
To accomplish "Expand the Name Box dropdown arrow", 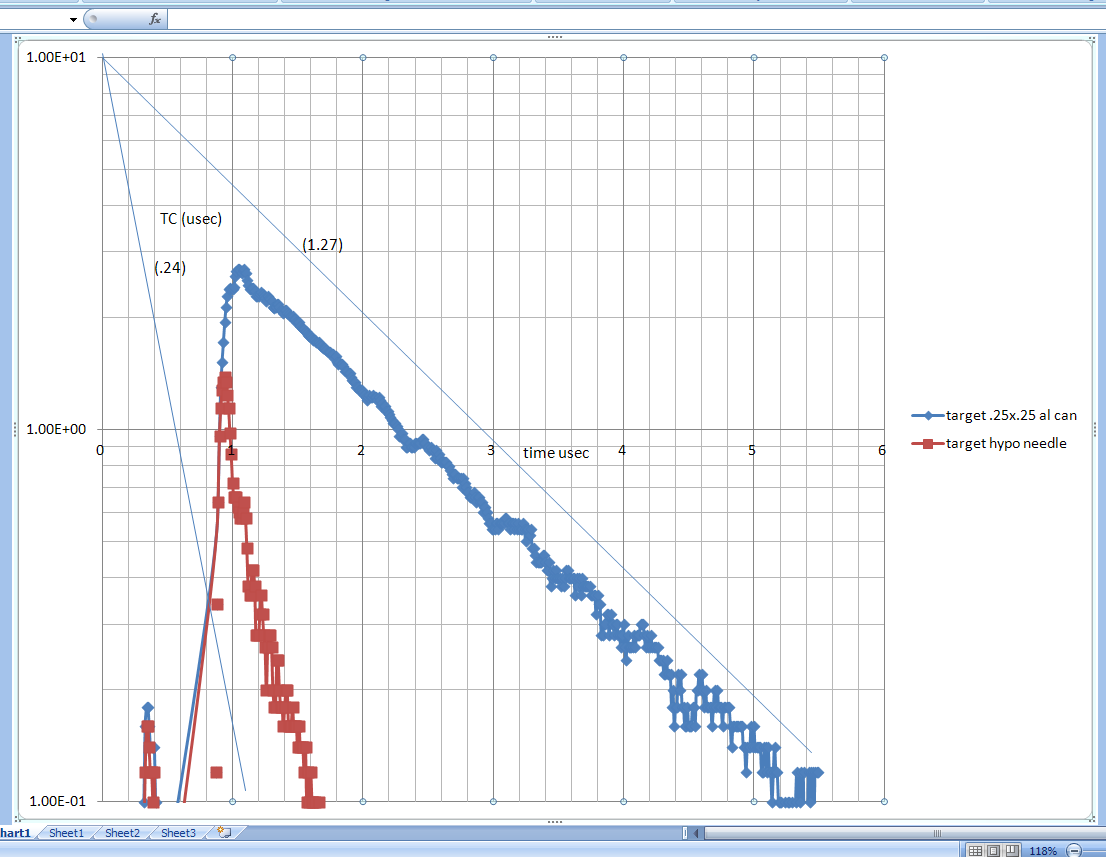I will 73,20.
